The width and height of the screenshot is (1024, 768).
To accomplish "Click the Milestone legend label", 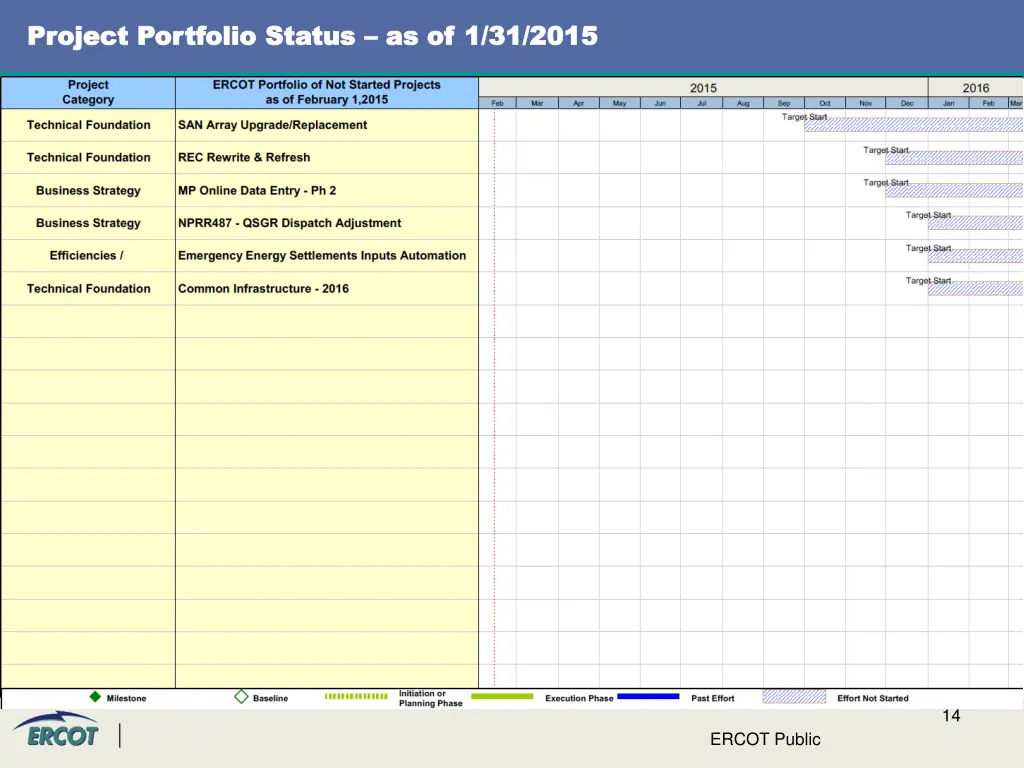I will (126, 698).
